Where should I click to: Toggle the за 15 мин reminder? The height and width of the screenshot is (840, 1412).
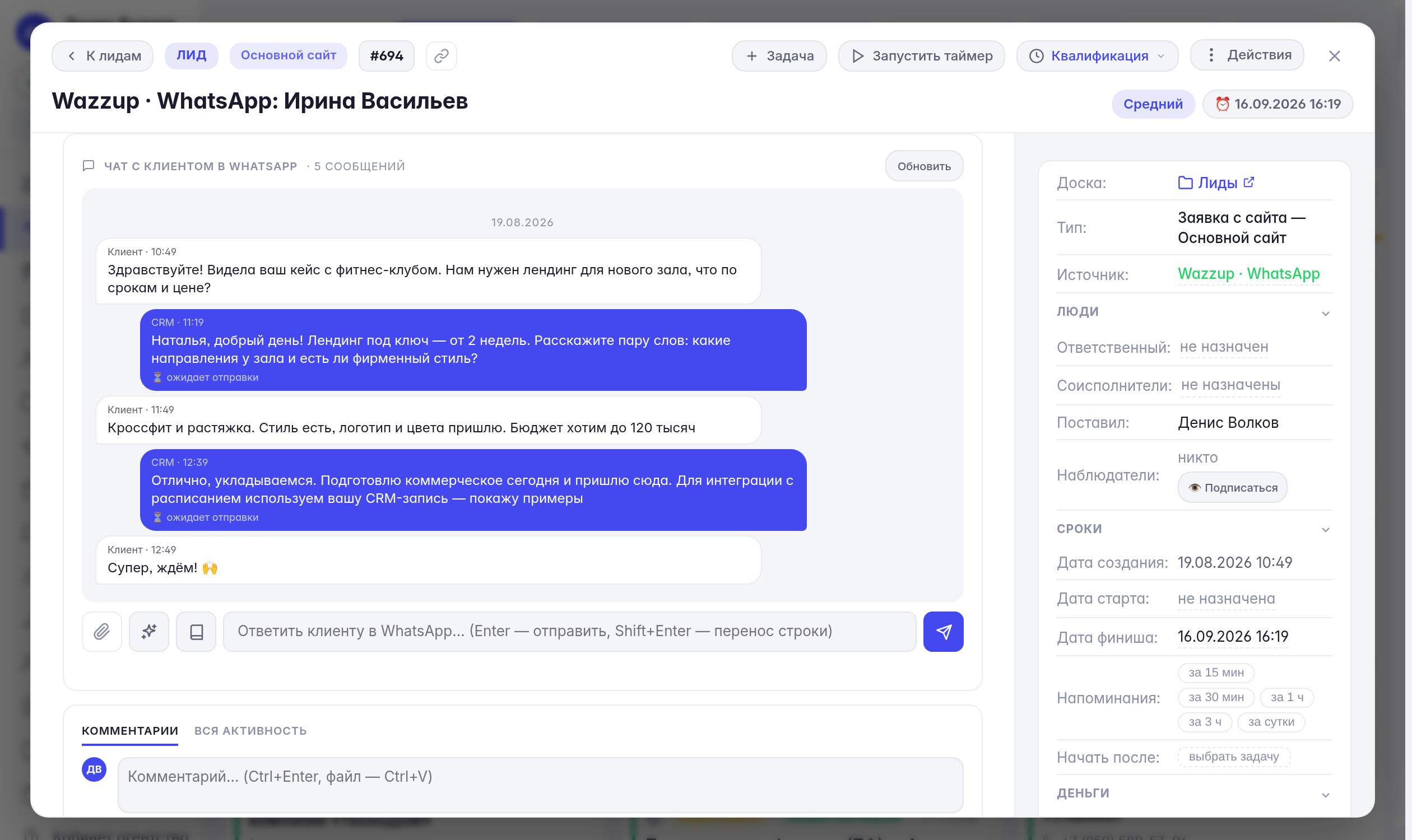click(1216, 673)
